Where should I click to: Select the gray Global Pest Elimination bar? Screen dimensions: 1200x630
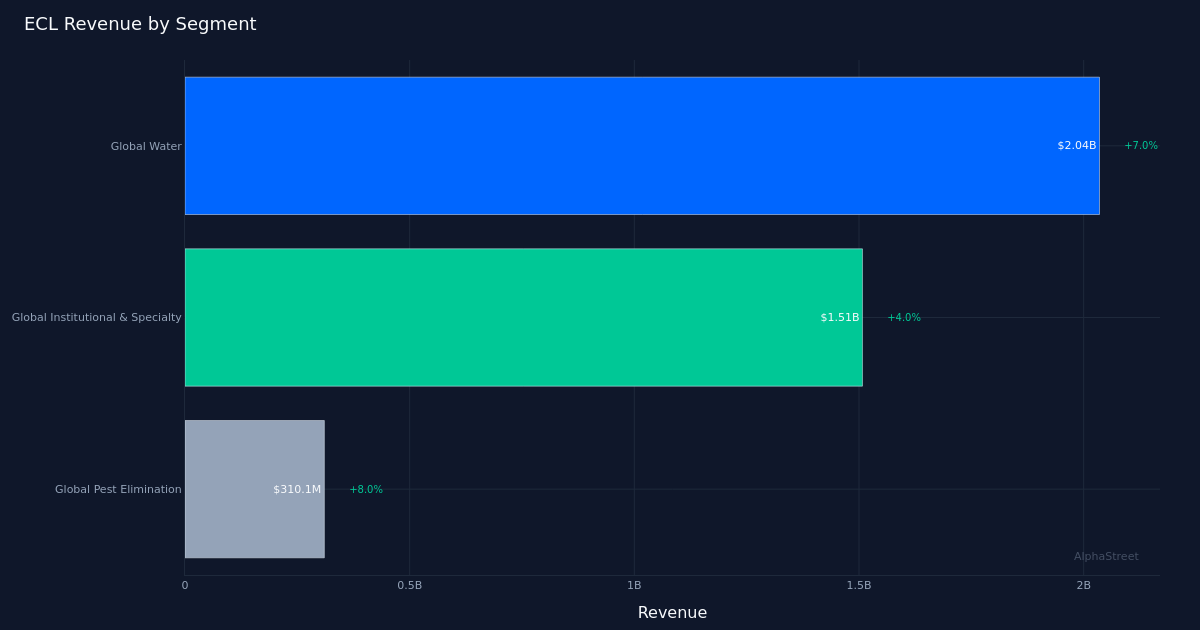click(x=255, y=488)
